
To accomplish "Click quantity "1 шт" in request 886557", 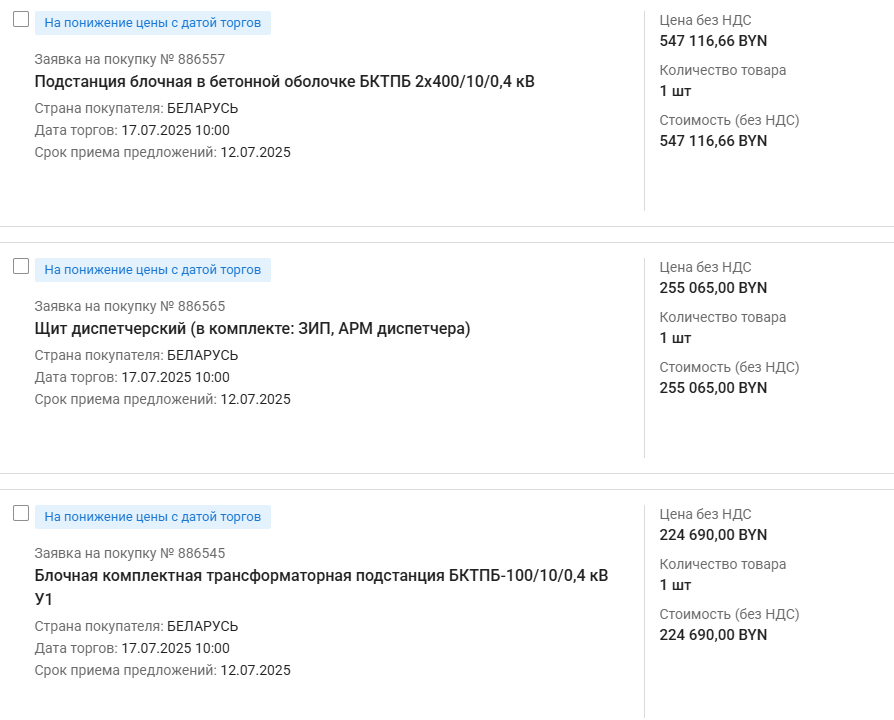I will pyautogui.click(x=675, y=91).
